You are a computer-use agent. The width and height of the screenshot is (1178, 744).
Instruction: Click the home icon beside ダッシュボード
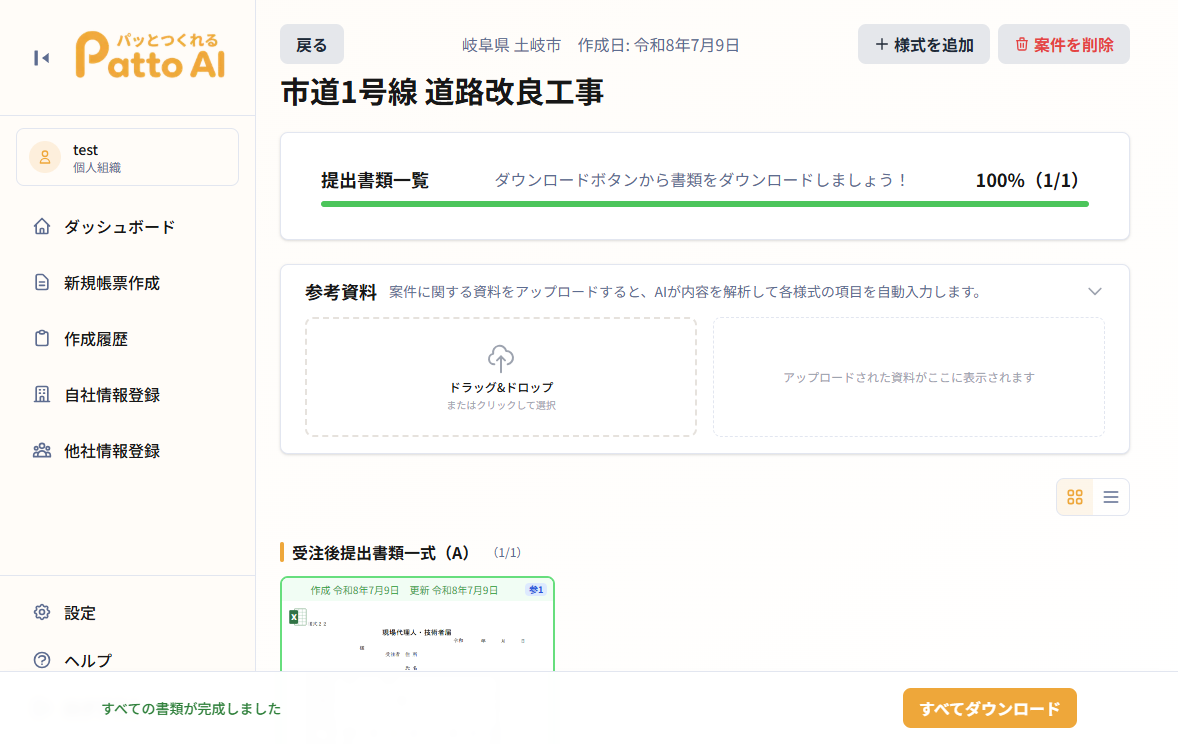coord(42,226)
